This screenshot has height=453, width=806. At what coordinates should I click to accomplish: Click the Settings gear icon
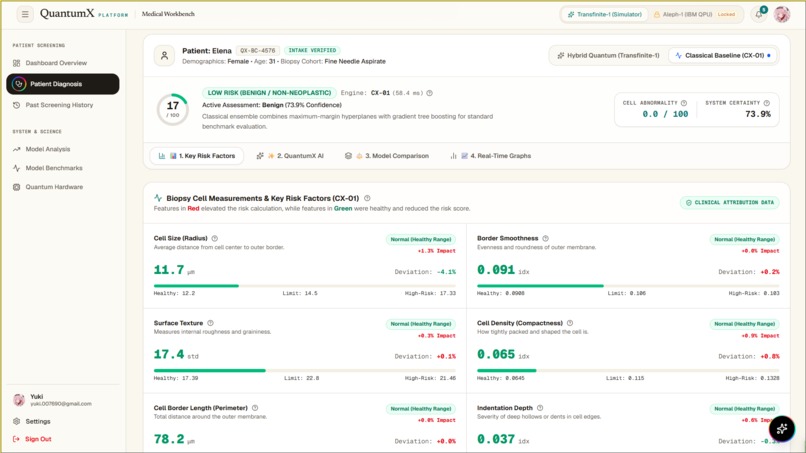pyautogui.click(x=16, y=421)
